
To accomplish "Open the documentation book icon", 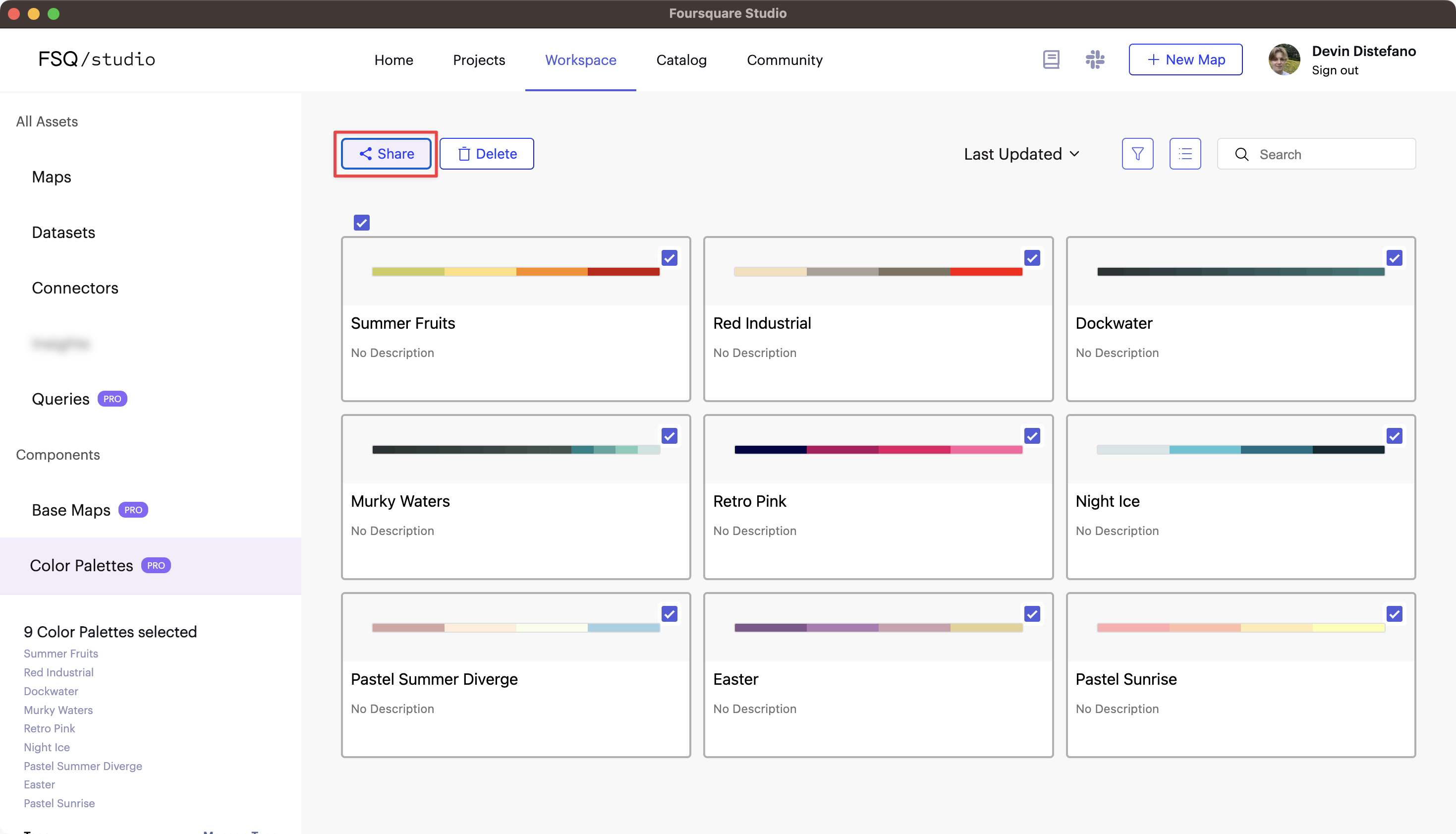I will coord(1051,60).
